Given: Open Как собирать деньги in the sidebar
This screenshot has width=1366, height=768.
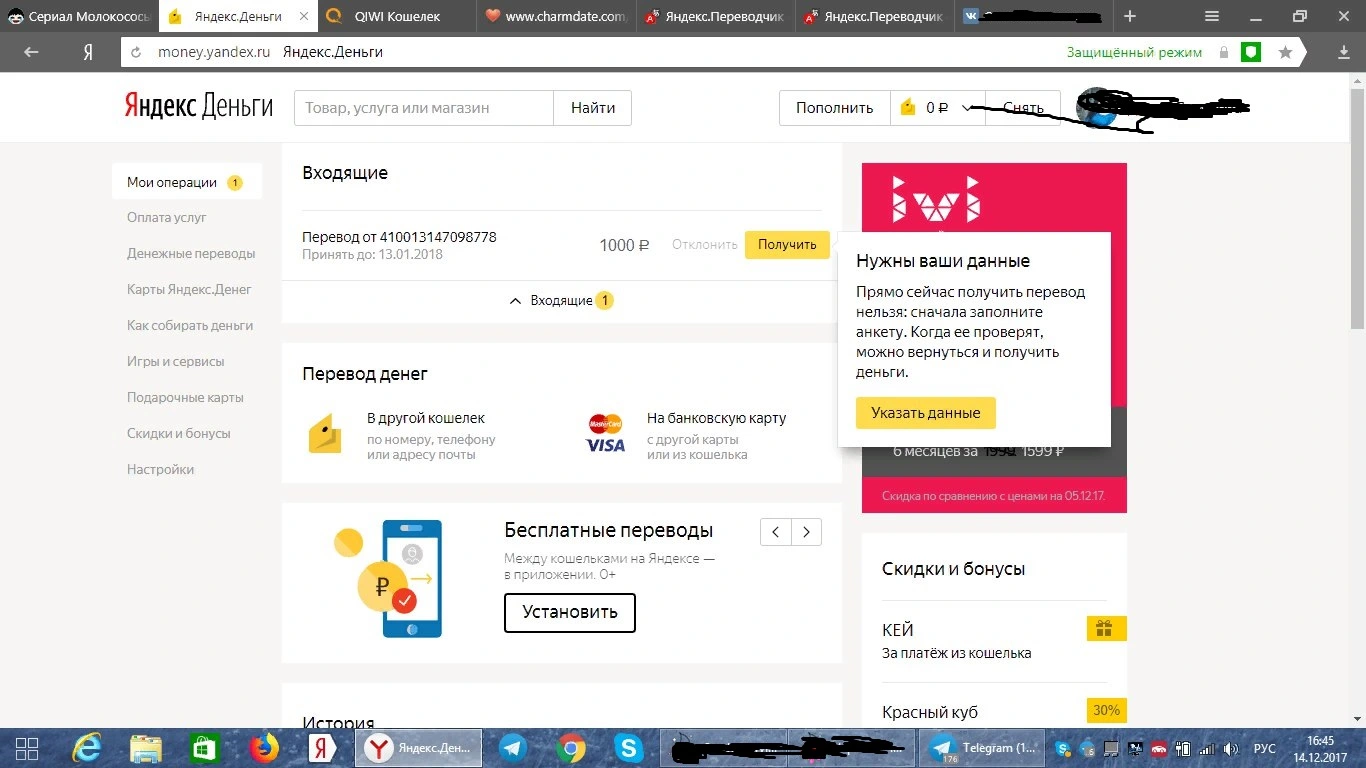Looking at the screenshot, I should pos(190,325).
